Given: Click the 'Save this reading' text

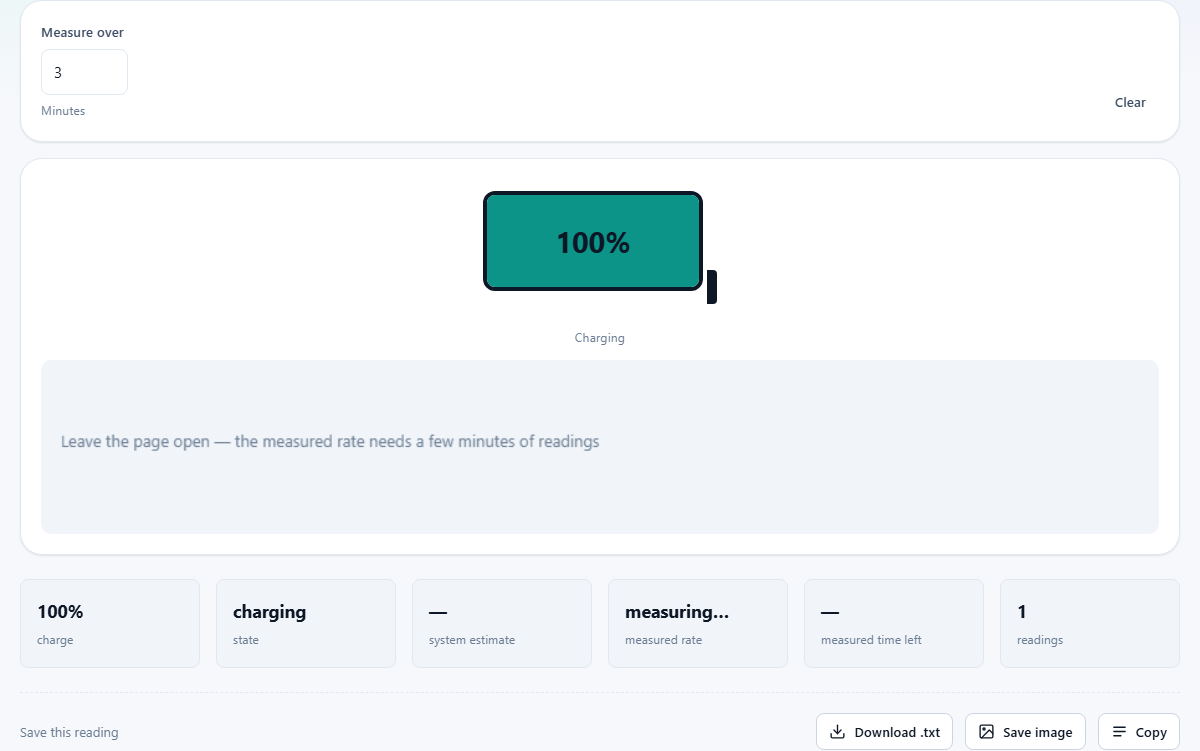Looking at the screenshot, I should [69, 732].
